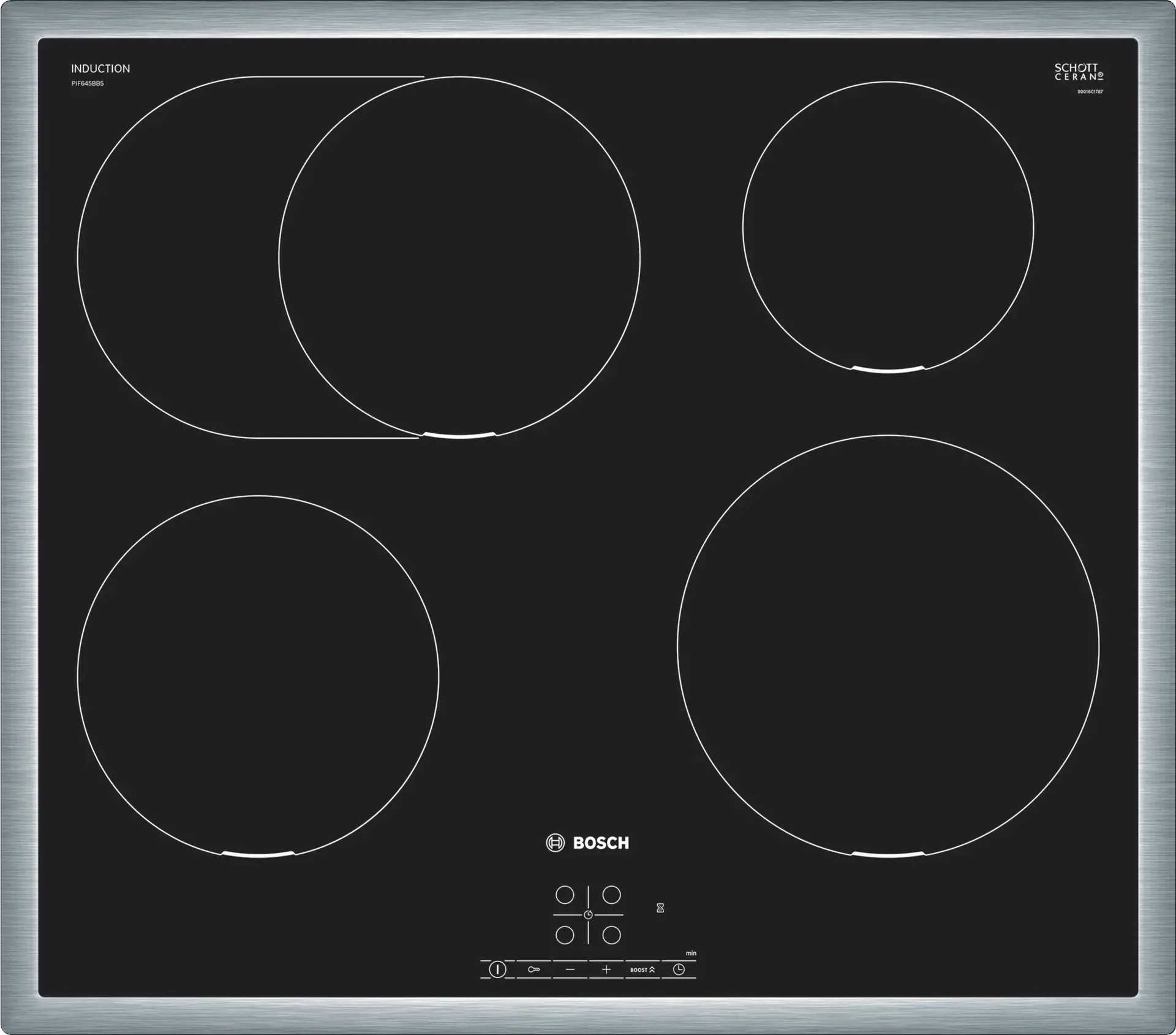Tap the central zone-timer icon in the crosshair

(589, 915)
